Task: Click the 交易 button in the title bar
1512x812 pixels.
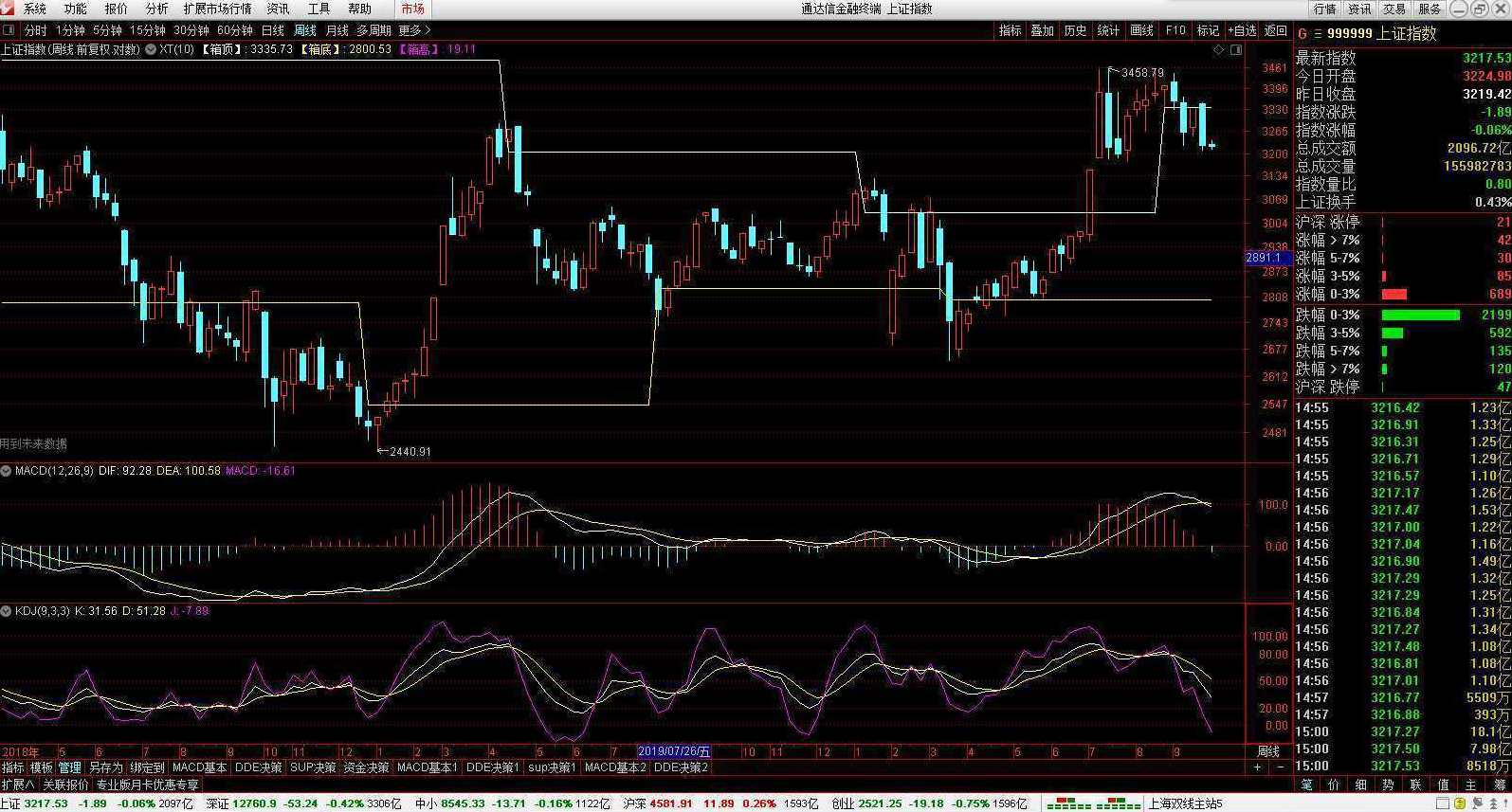Action: click(x=1394, y=9)
